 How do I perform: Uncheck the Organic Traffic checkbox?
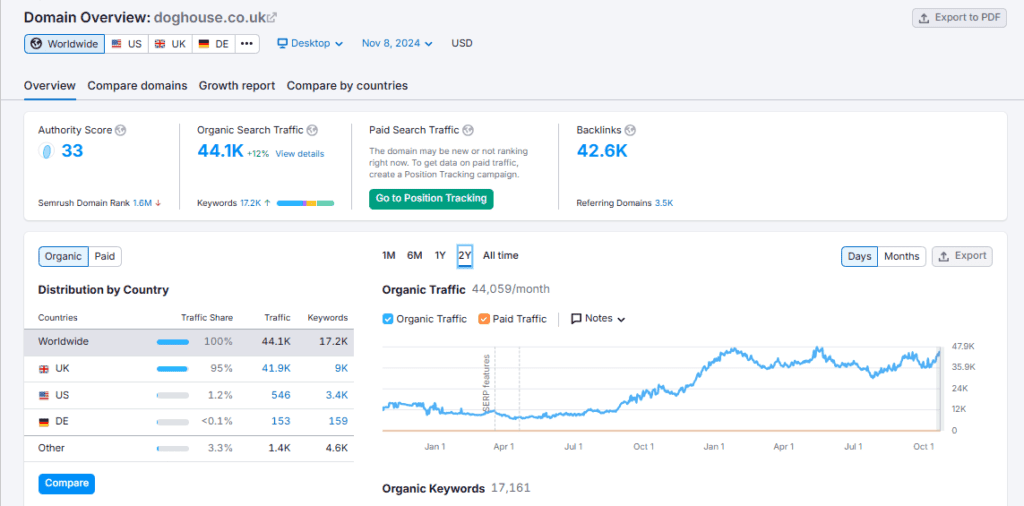[x=389, y=319]
